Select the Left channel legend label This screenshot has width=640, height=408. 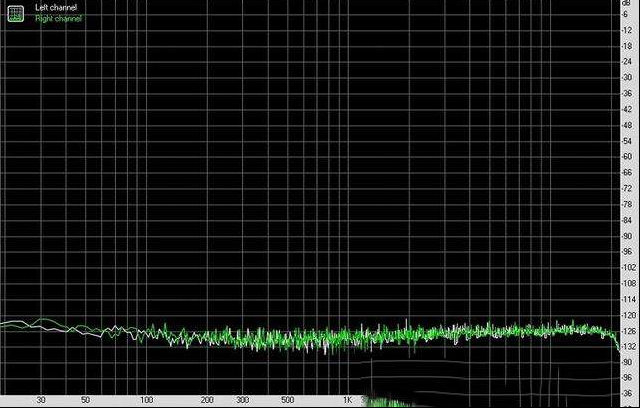tap(56, 7)
